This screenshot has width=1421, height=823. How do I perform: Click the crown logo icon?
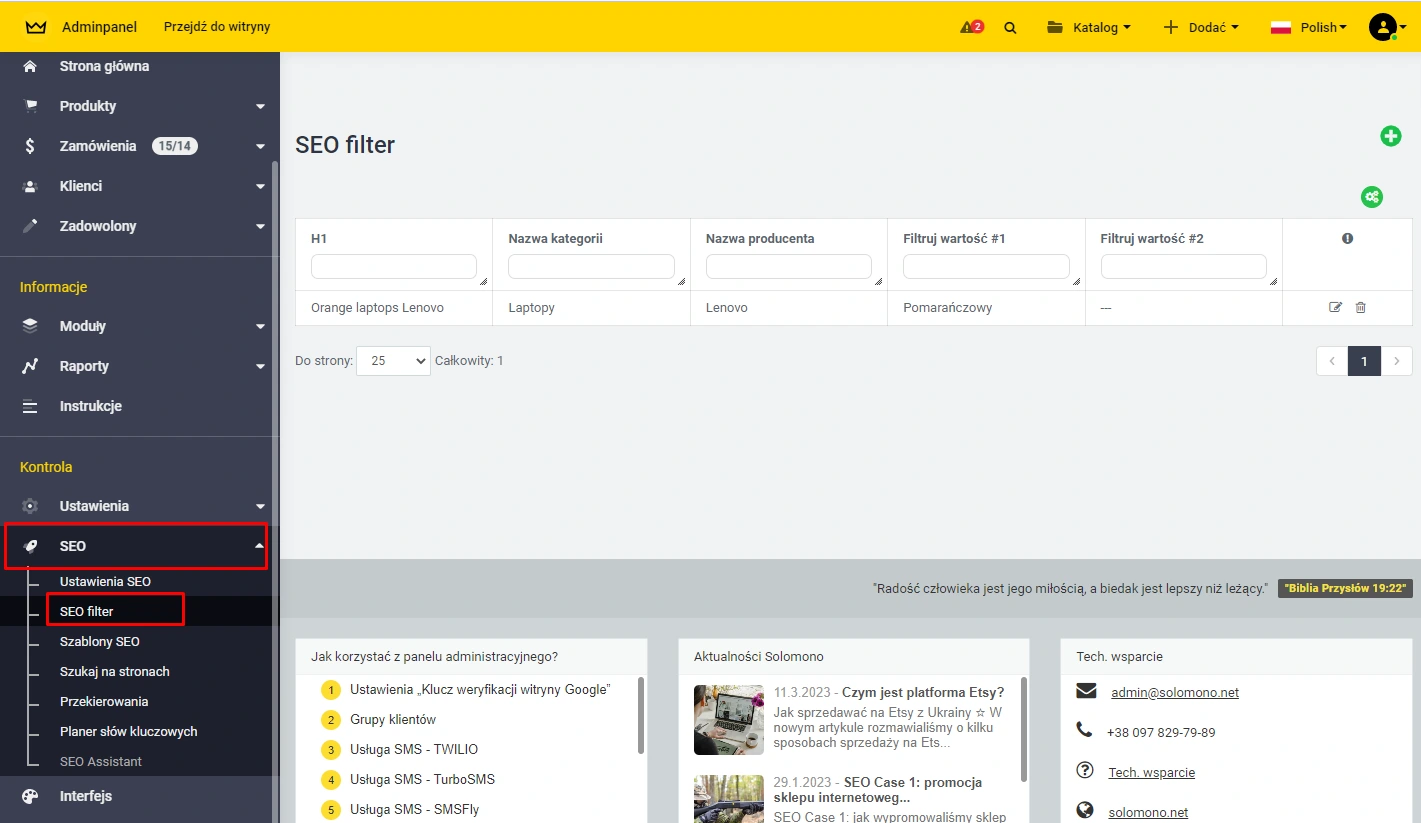pyautogui.click(x=36, y=27)
